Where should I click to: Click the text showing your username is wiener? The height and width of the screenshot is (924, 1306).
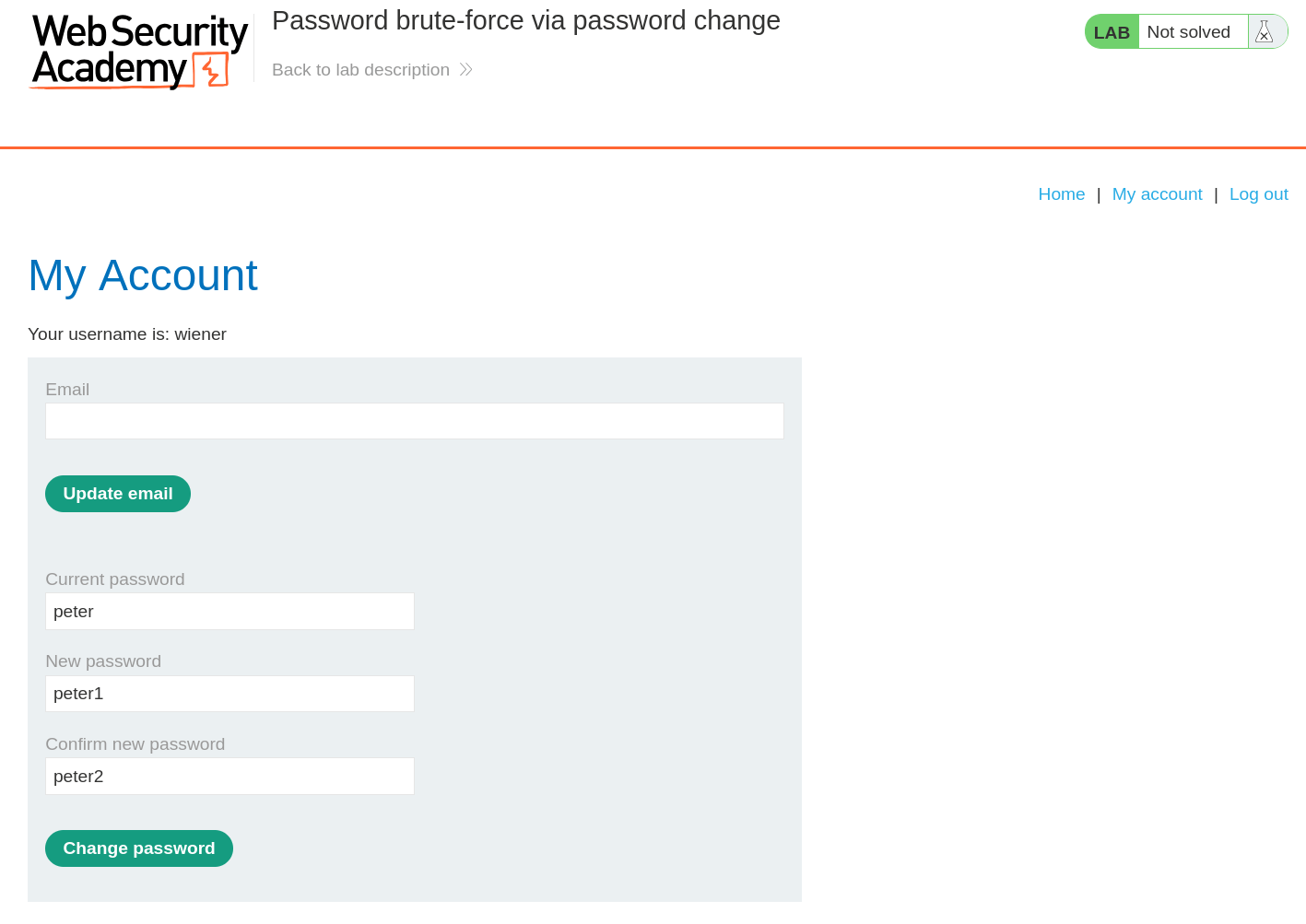click(x=126, y=333)
